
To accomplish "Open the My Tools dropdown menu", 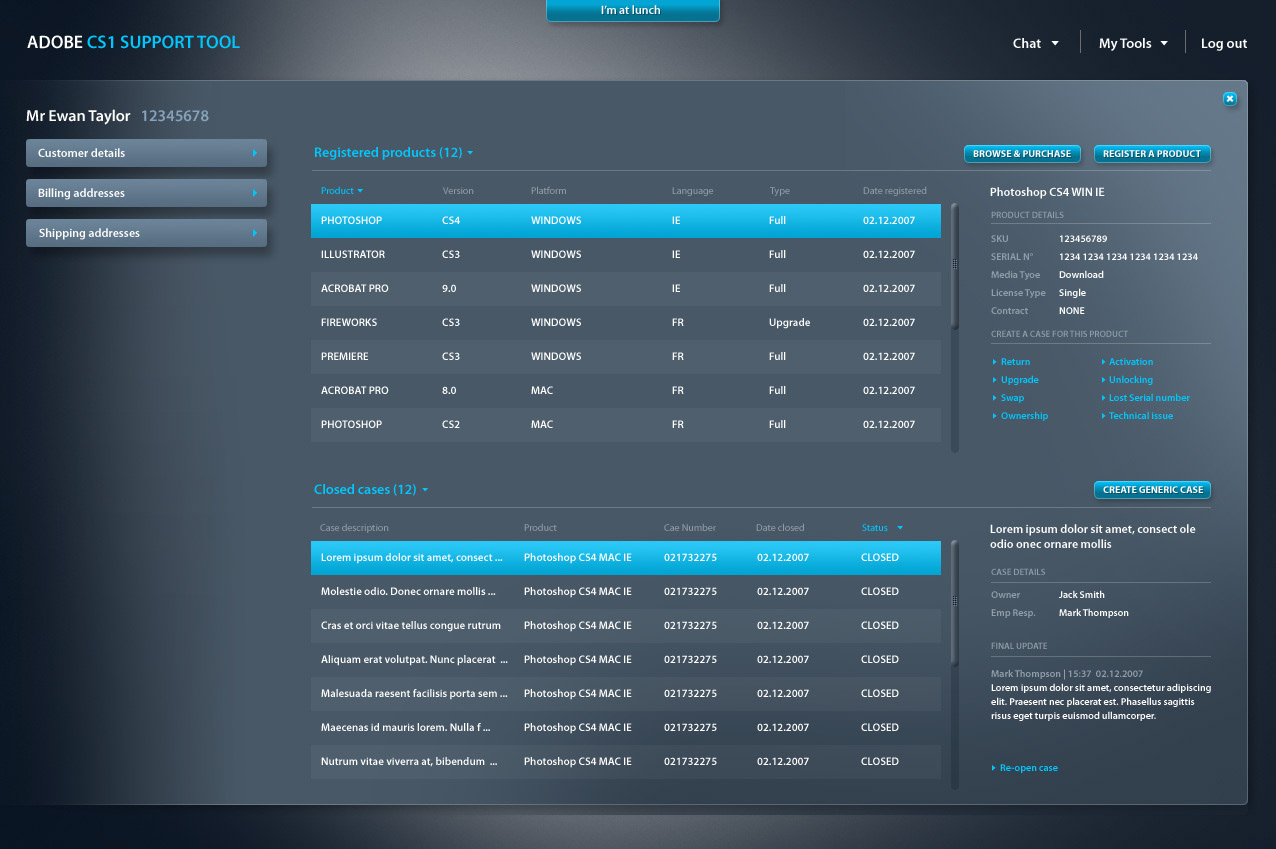I will pyautogui.click(x=1133, y=43).
